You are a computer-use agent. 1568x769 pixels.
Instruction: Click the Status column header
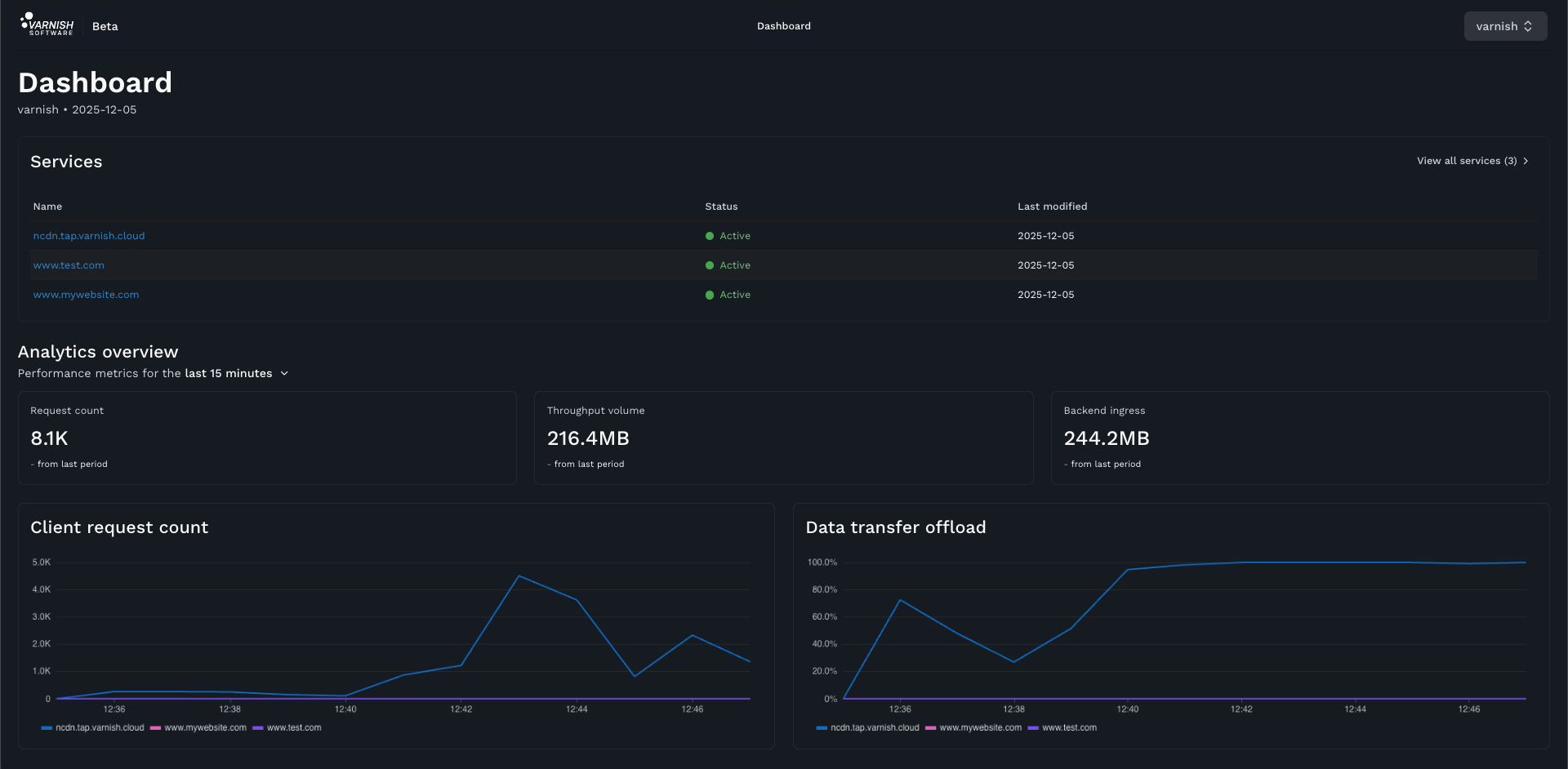721,207
